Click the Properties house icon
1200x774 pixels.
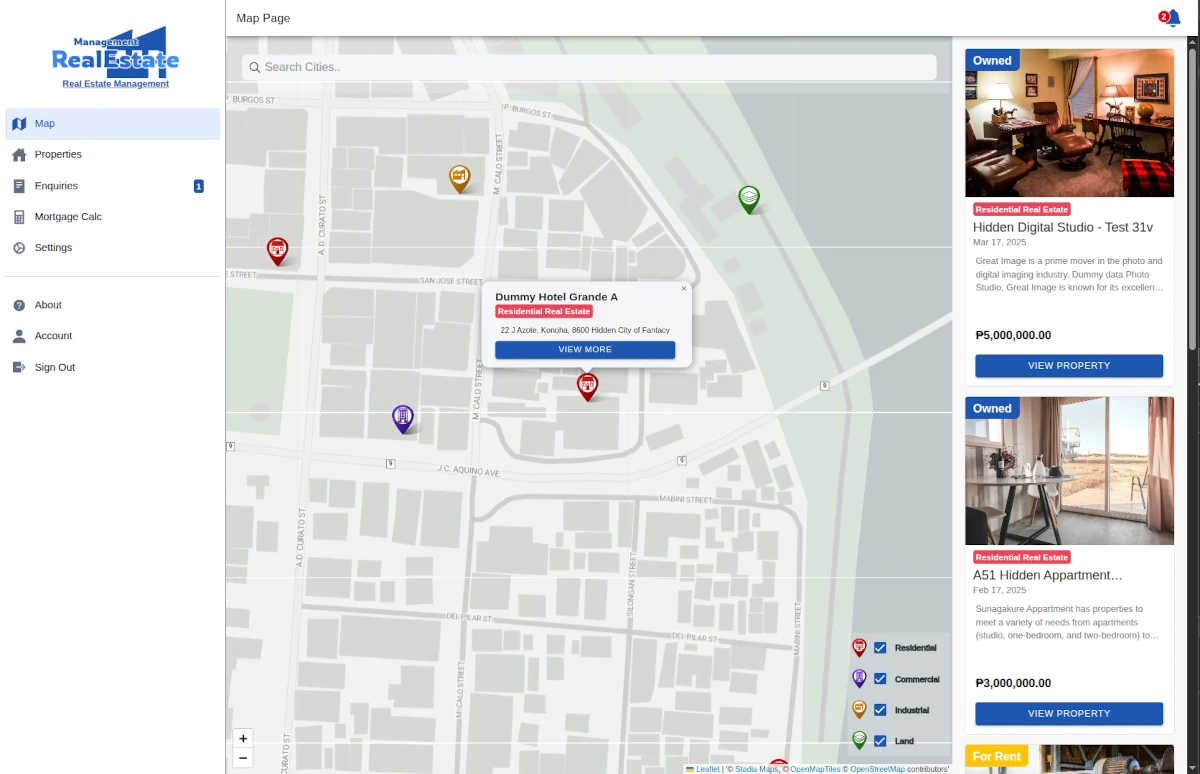coord(19,155)
